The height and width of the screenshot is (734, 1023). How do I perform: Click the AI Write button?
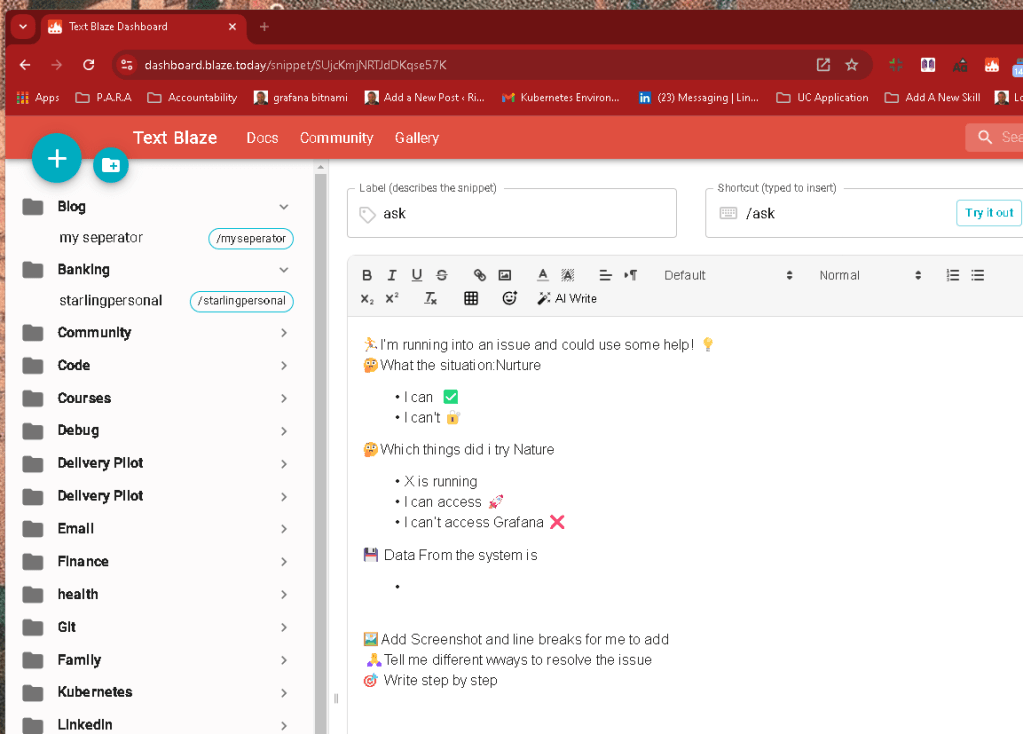567,299
